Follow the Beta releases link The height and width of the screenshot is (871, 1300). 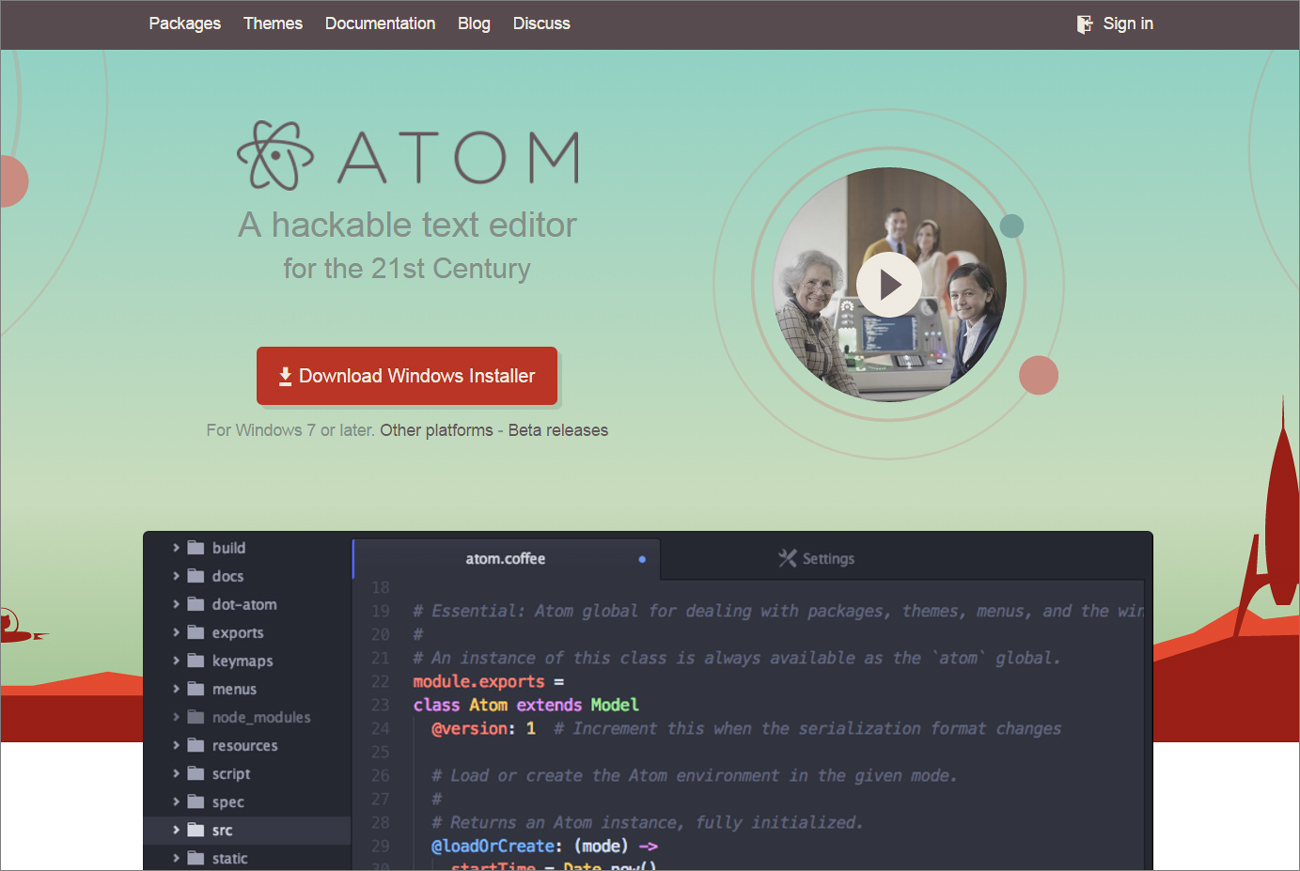coord(558,431)
